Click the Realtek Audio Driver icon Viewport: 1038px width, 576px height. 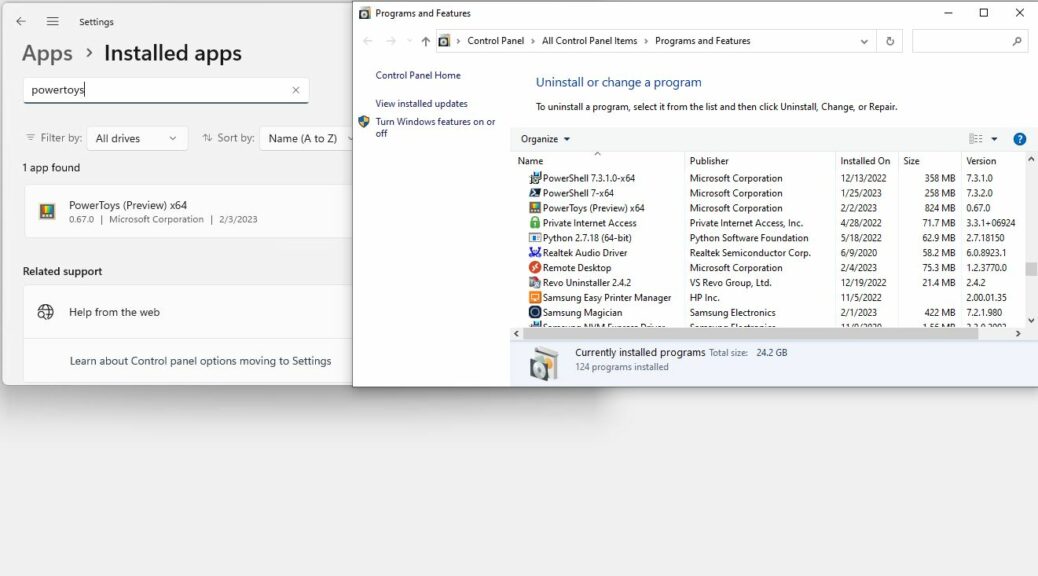pyautogui.click(x=535, y=252)
